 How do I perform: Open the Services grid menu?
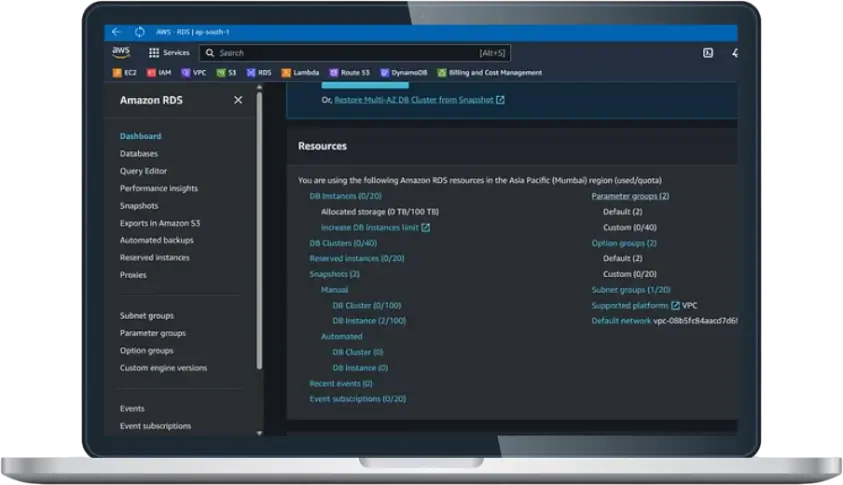pyautogui.click(x=154, y=53)
